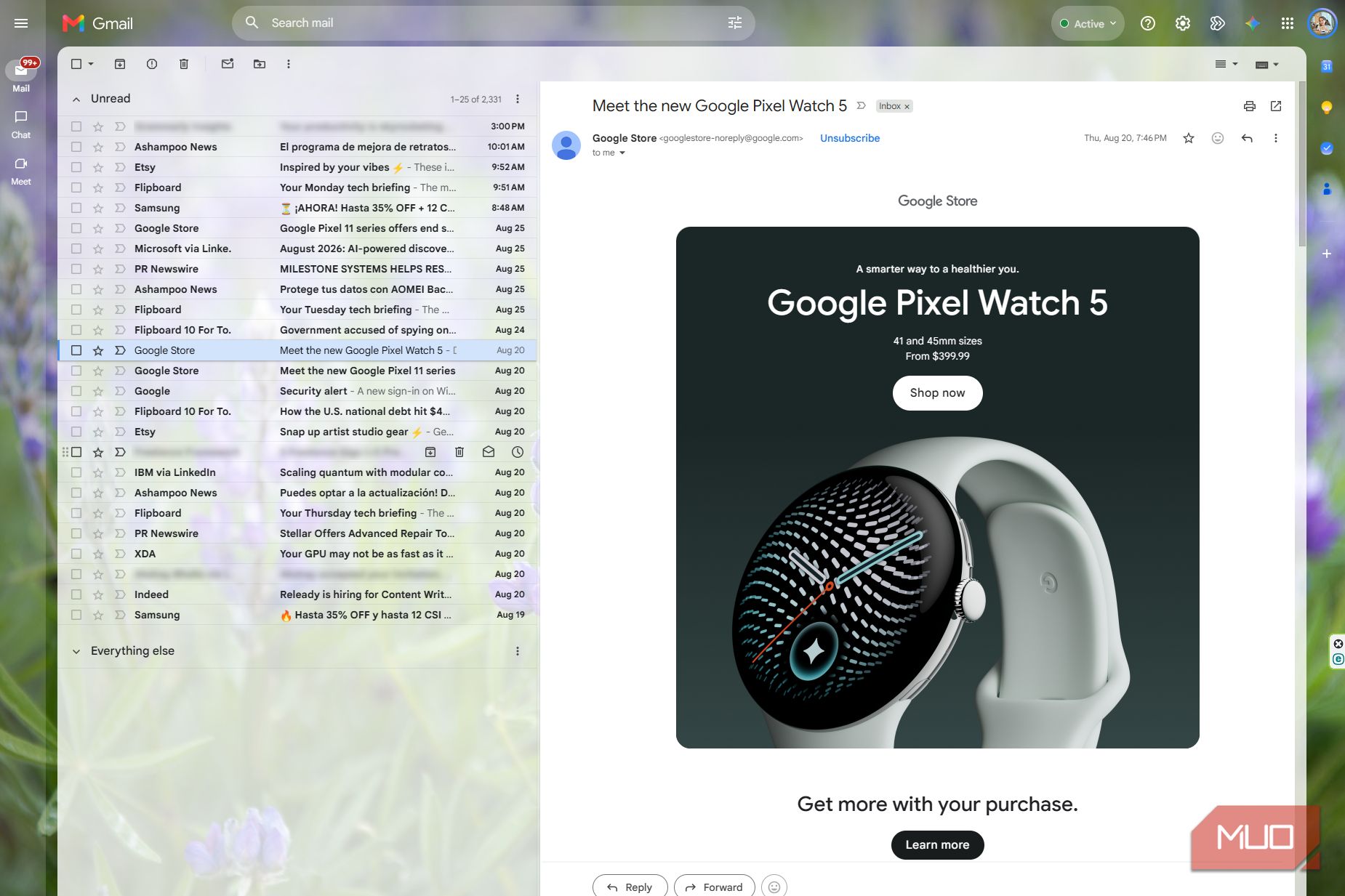Select the Etsy Inspired by your vibes email checkbox

76,167
